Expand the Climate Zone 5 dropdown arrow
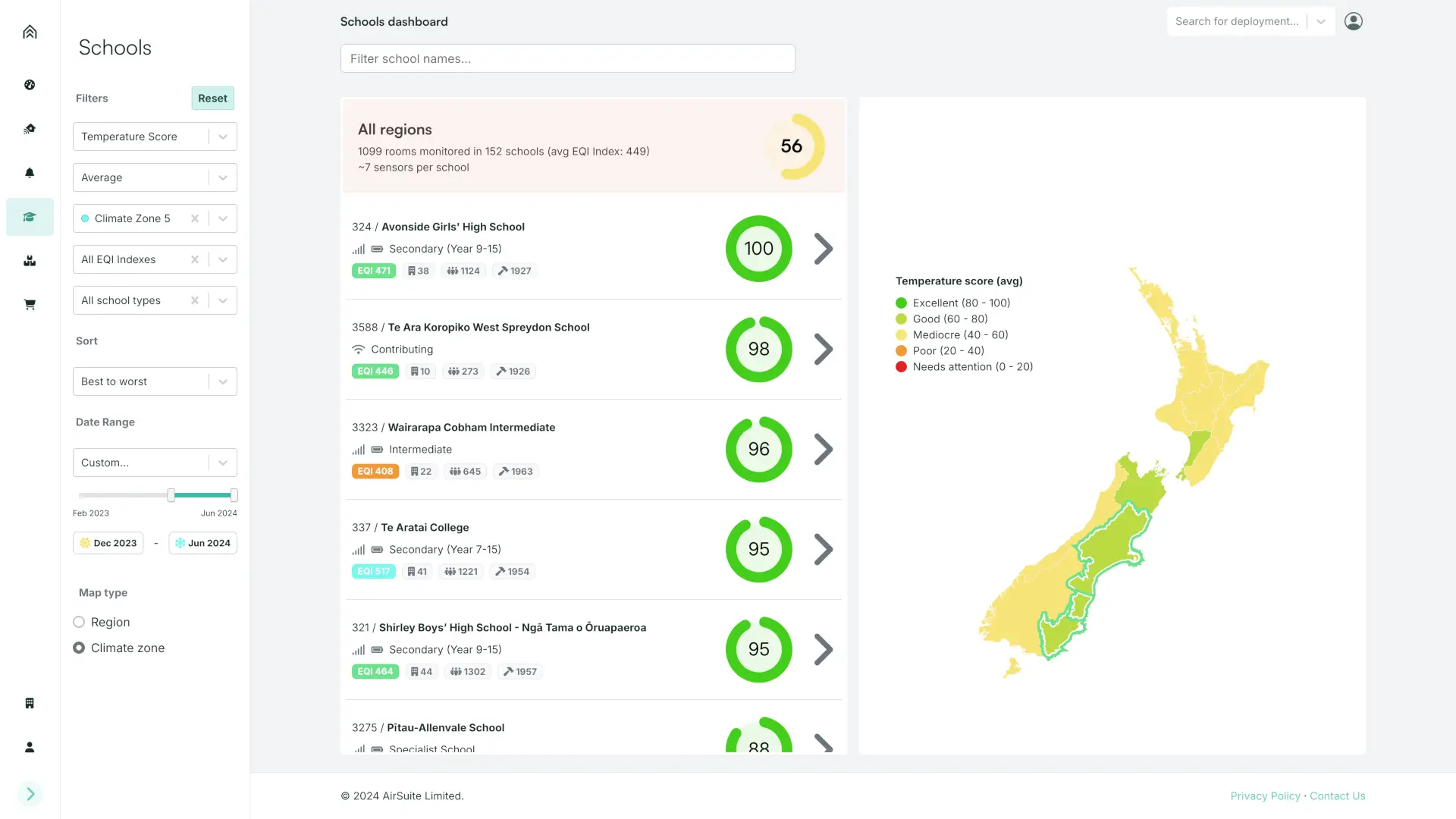1456x819 pixels. (x=223, y=218)
